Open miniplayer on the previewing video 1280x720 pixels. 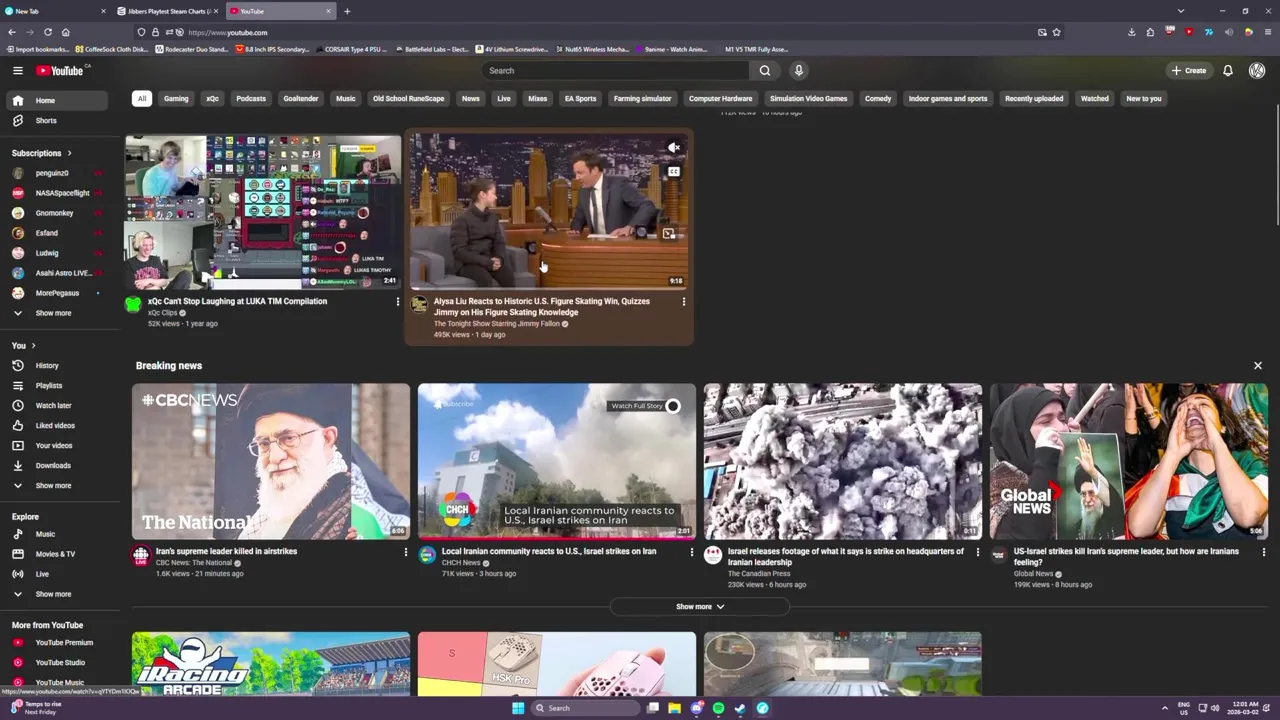[668, 234]
